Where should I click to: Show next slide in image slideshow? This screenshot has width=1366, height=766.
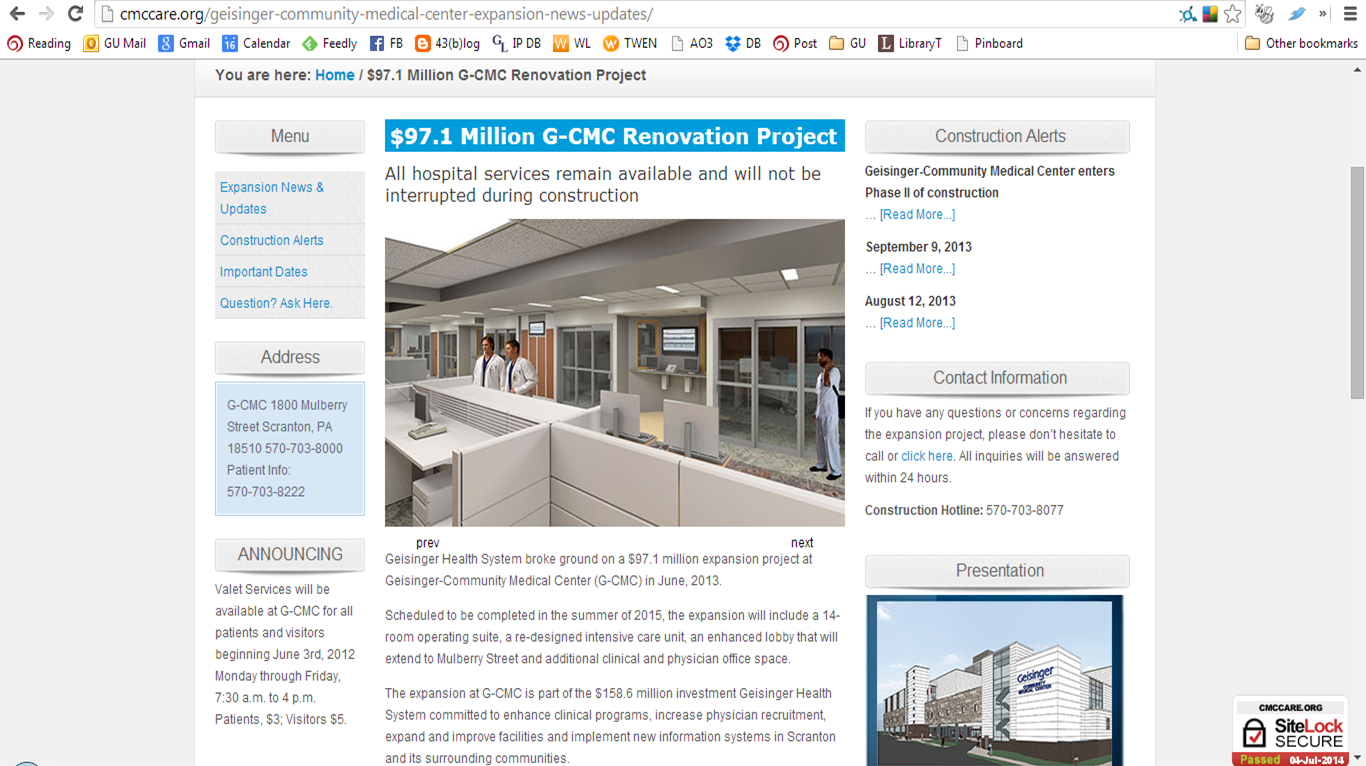click(802, 543)
